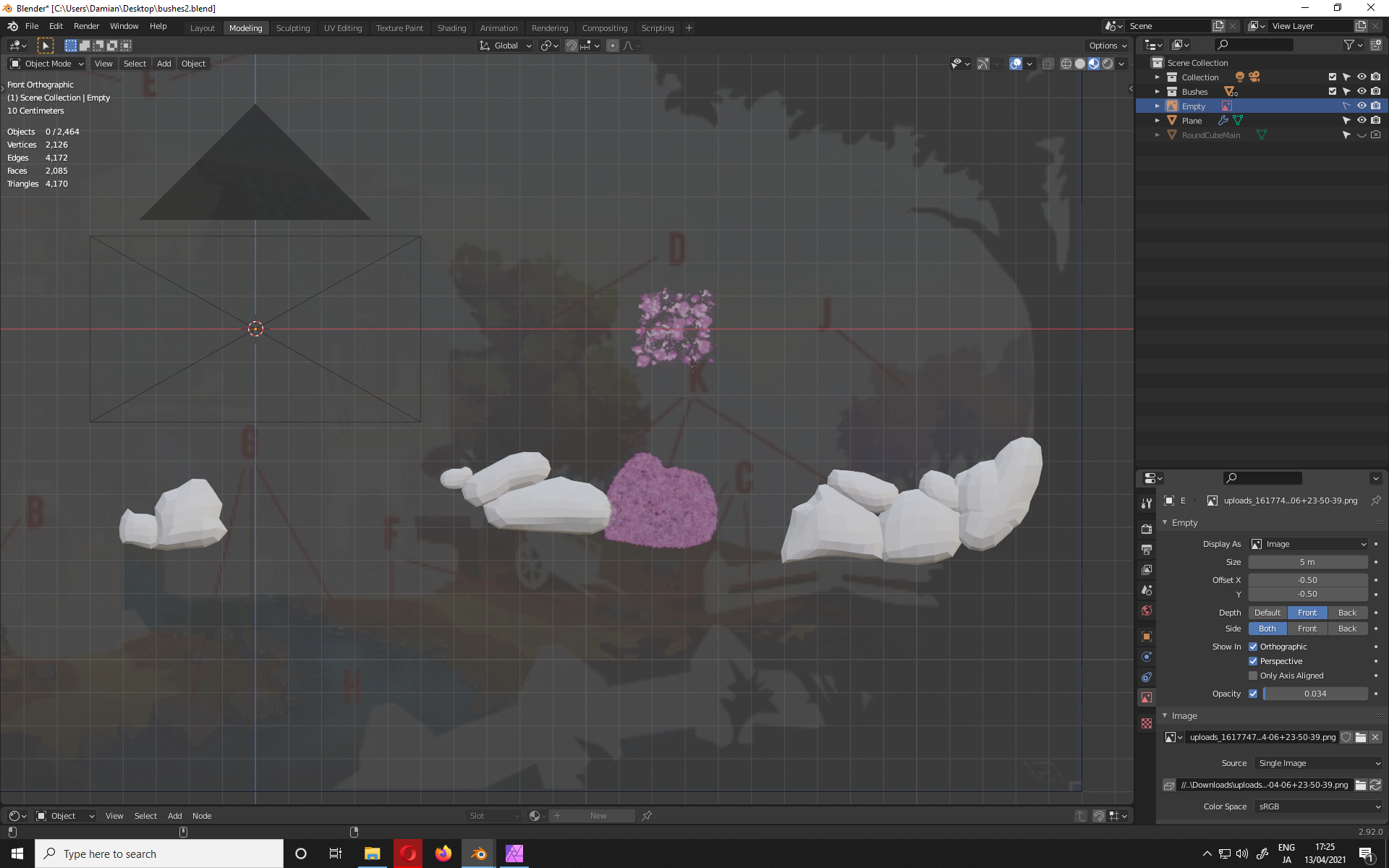Expand the Bushes collection in outliner
1389x868 pixels.
(x=1157, y=92)
